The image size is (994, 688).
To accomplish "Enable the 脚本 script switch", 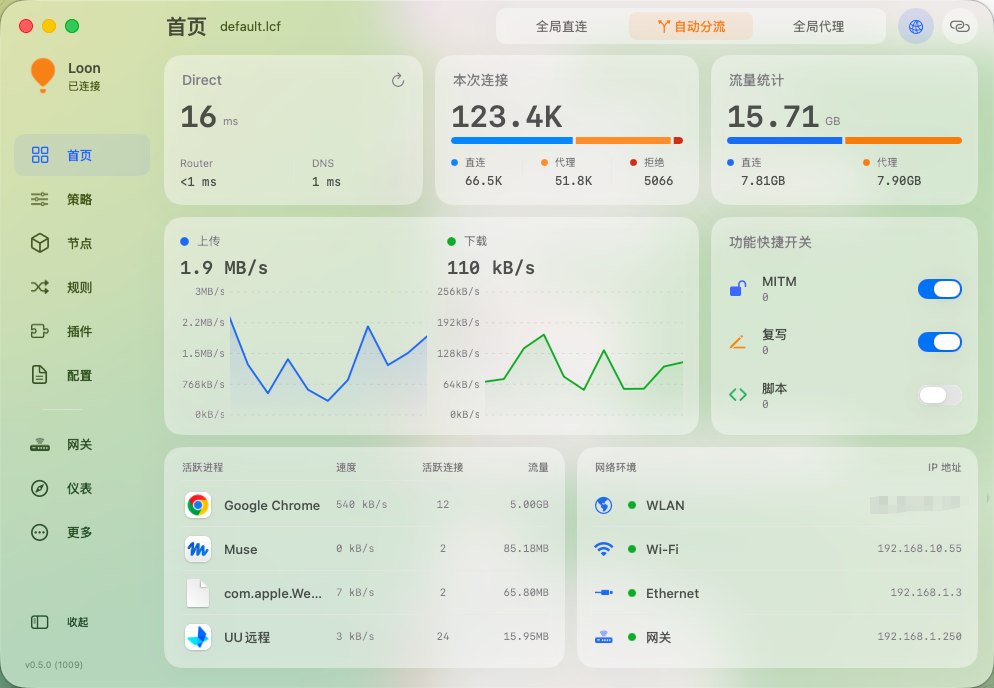I will click(939, 395).
